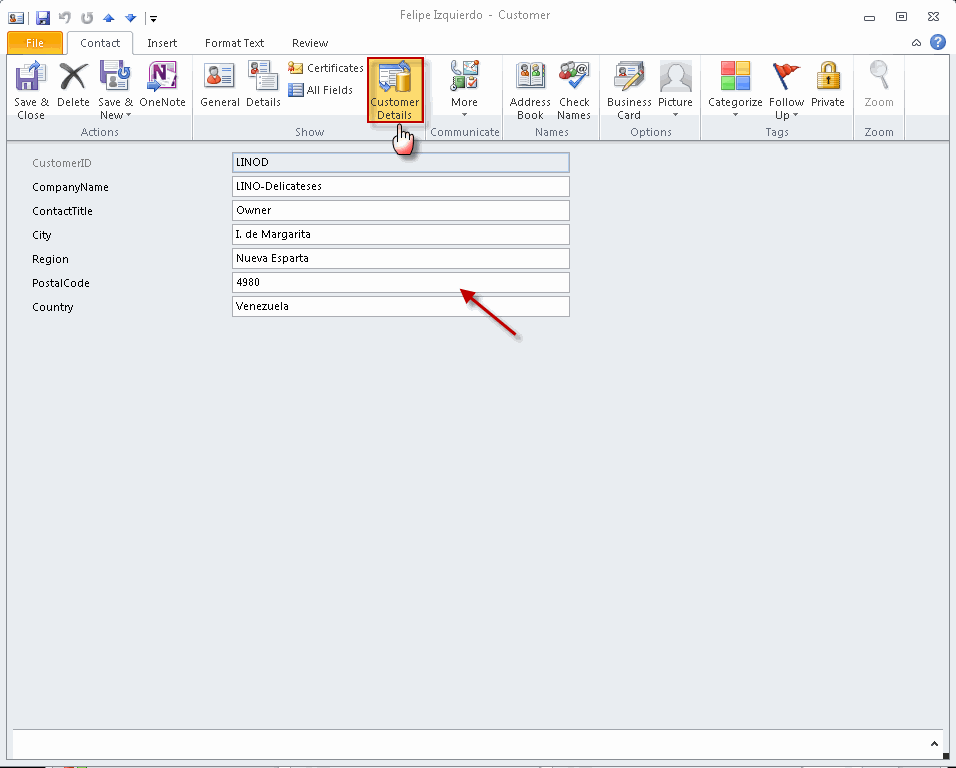
Task: Run Check Names on the contact
Action: coord(573,88)
